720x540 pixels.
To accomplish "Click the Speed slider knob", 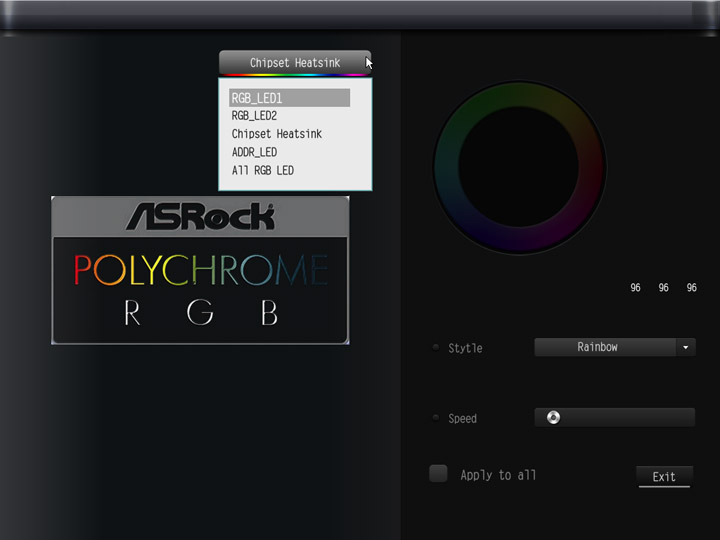I will pos(553,417).
